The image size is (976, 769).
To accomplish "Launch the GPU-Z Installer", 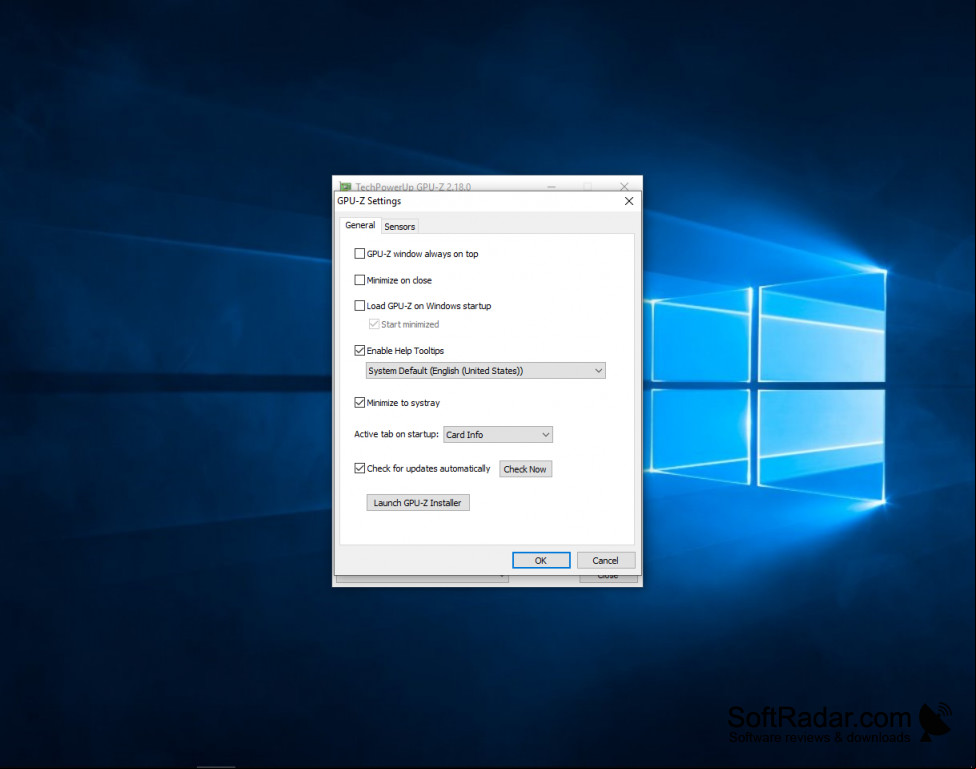I will click(x=418, y=502).
